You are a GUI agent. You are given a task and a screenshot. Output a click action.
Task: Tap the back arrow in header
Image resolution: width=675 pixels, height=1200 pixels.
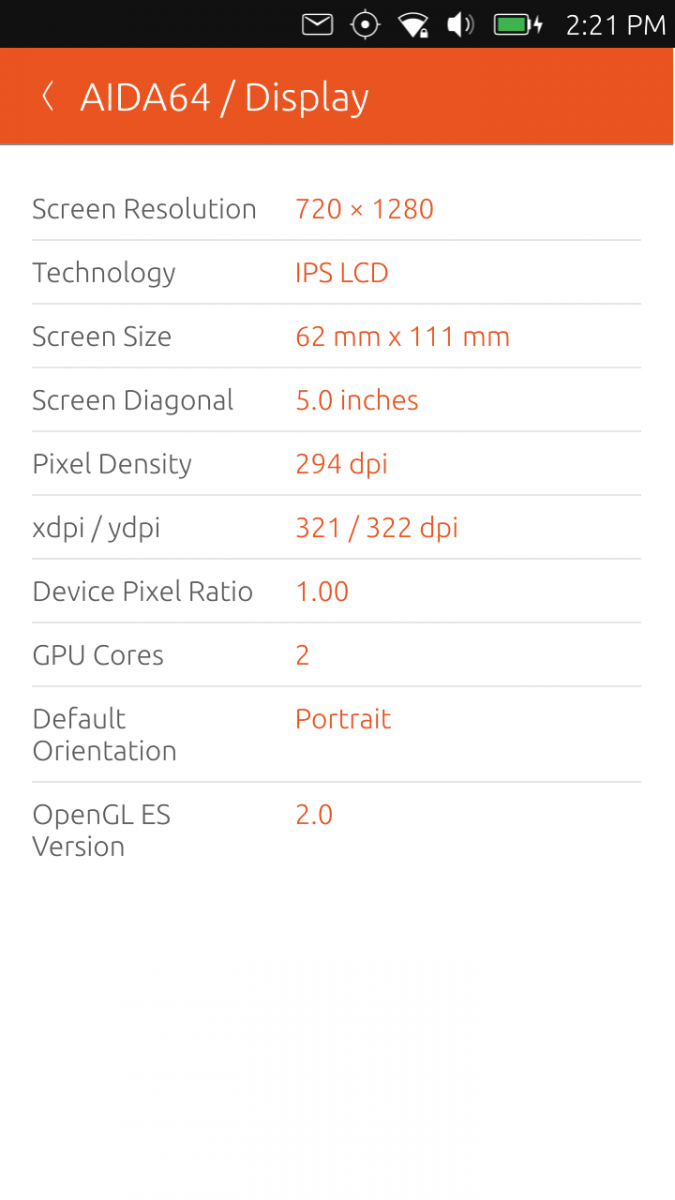point(47,97)
